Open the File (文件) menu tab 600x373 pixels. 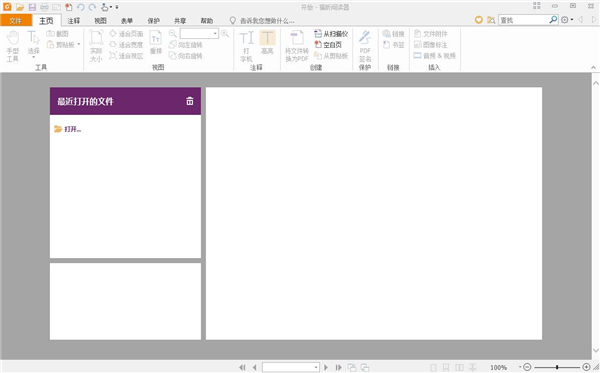16,20
